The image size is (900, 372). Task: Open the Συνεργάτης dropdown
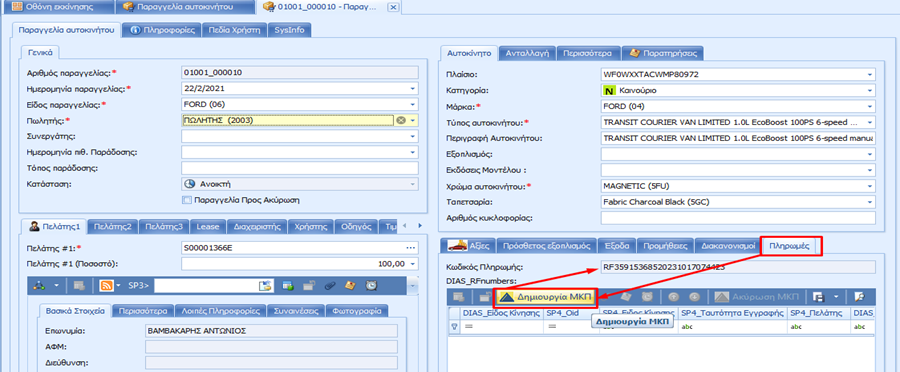click(x=412, y=137)
